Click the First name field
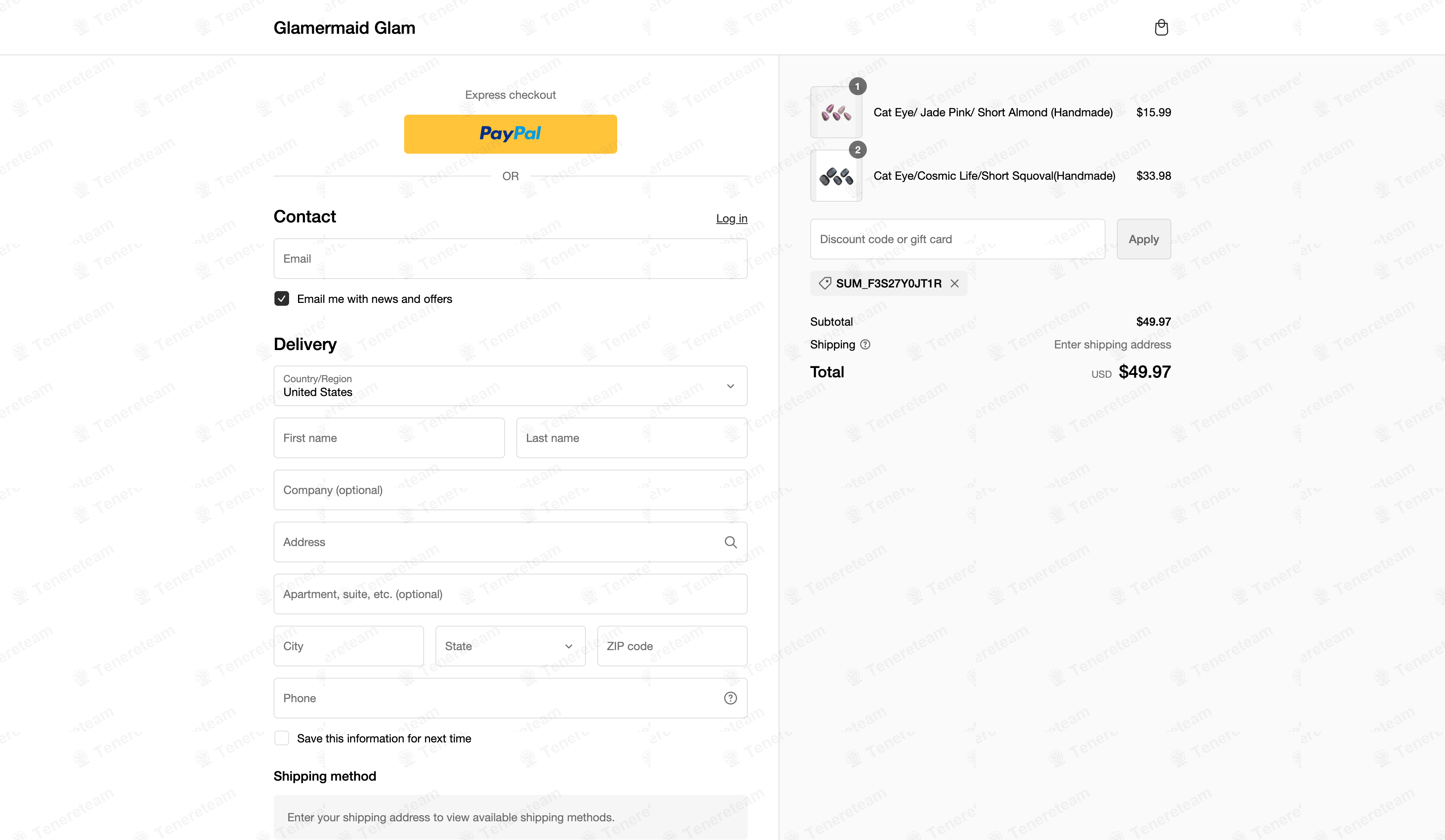Viewport: 1445px width, 840px height. tap(390, 438)
